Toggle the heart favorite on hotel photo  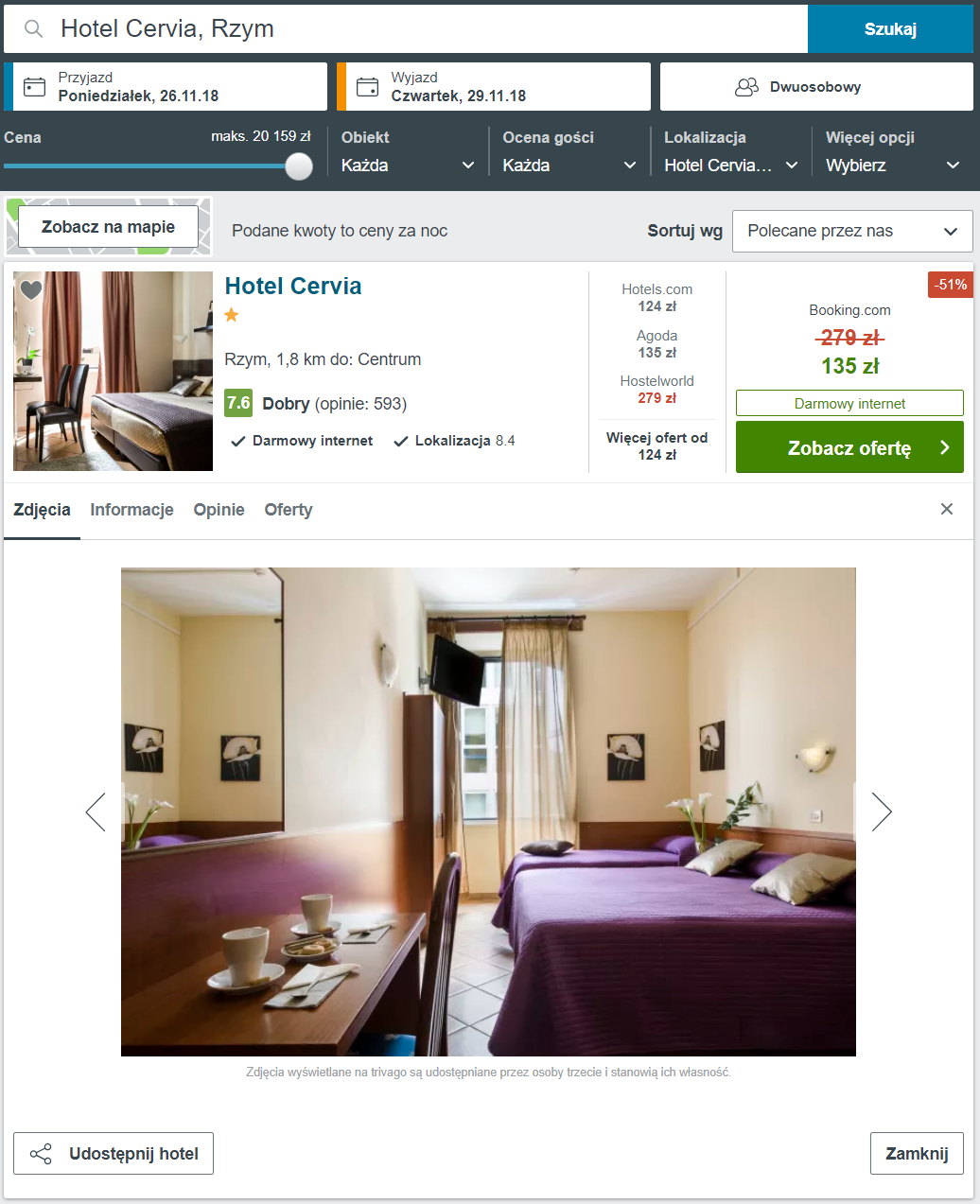31,290
